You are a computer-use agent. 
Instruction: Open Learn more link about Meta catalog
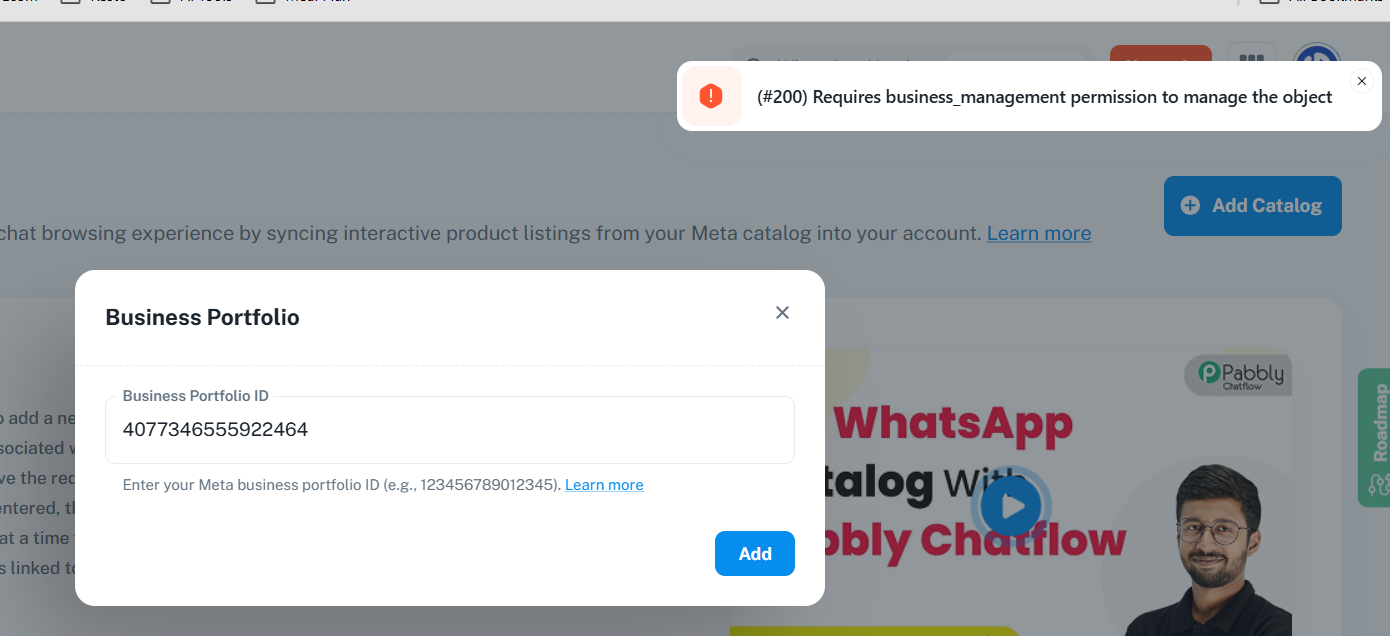coord(1039,233)
